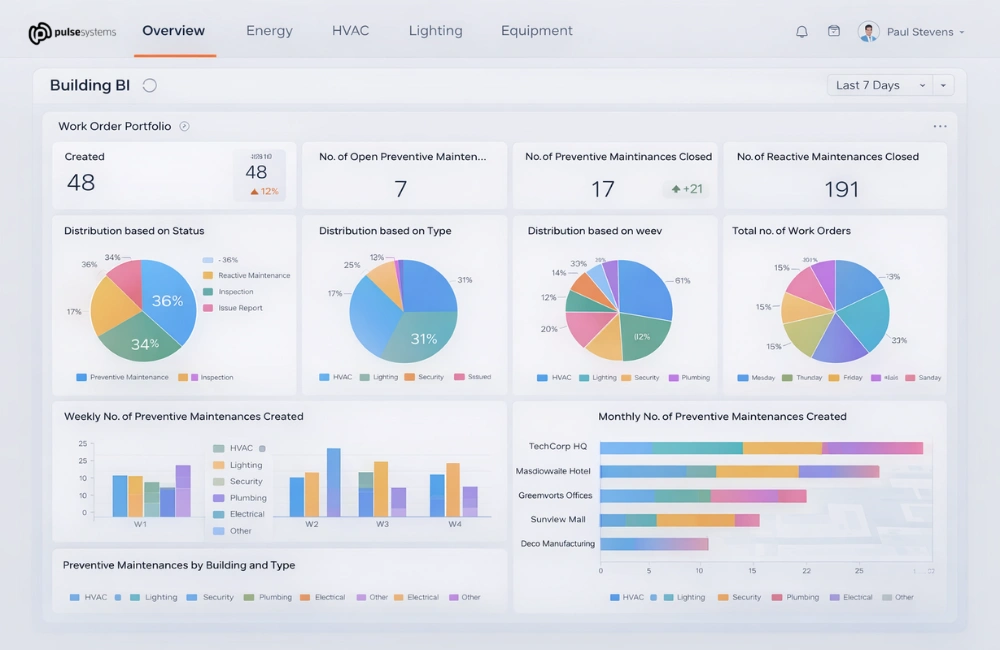Switch to the Energy tab
Viewport: 1000px width, 650px height.
269,31
